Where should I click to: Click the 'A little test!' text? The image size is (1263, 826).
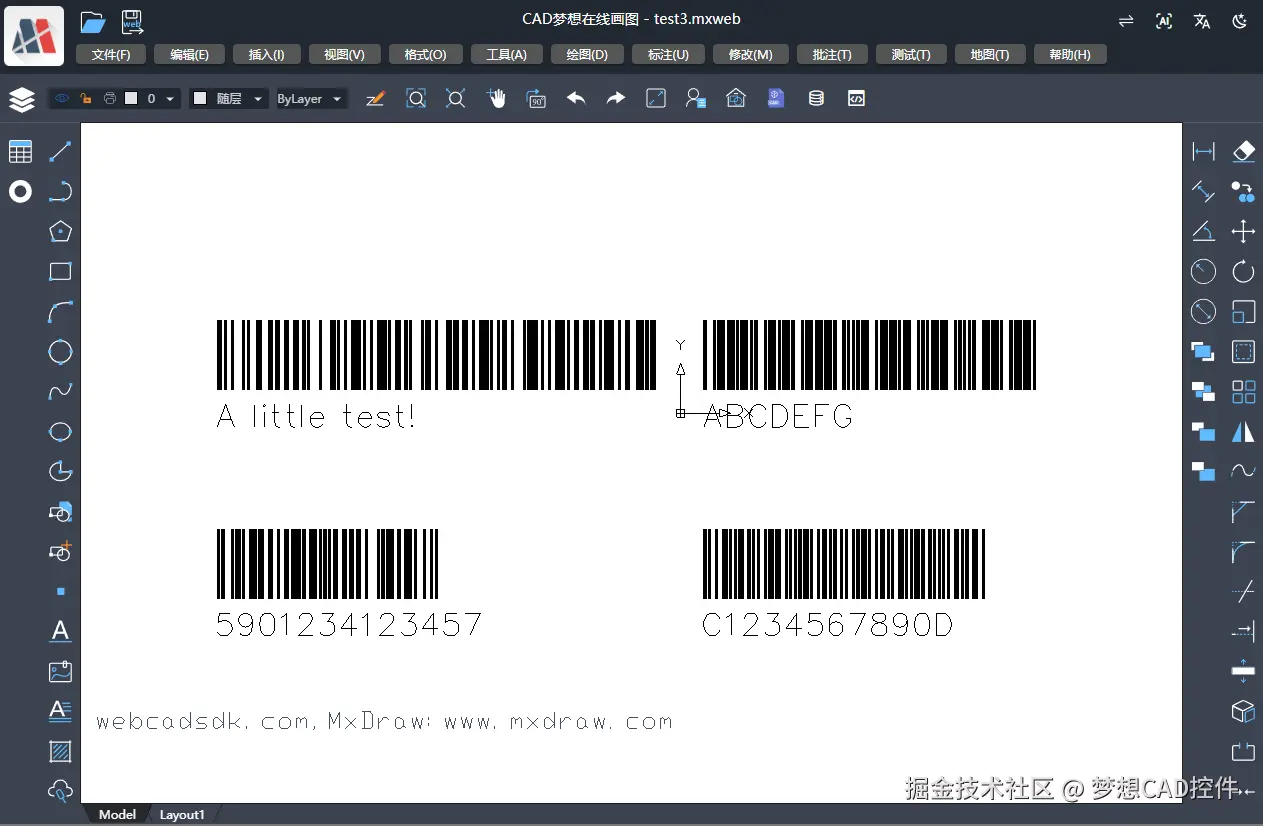[x=316, y=416]
